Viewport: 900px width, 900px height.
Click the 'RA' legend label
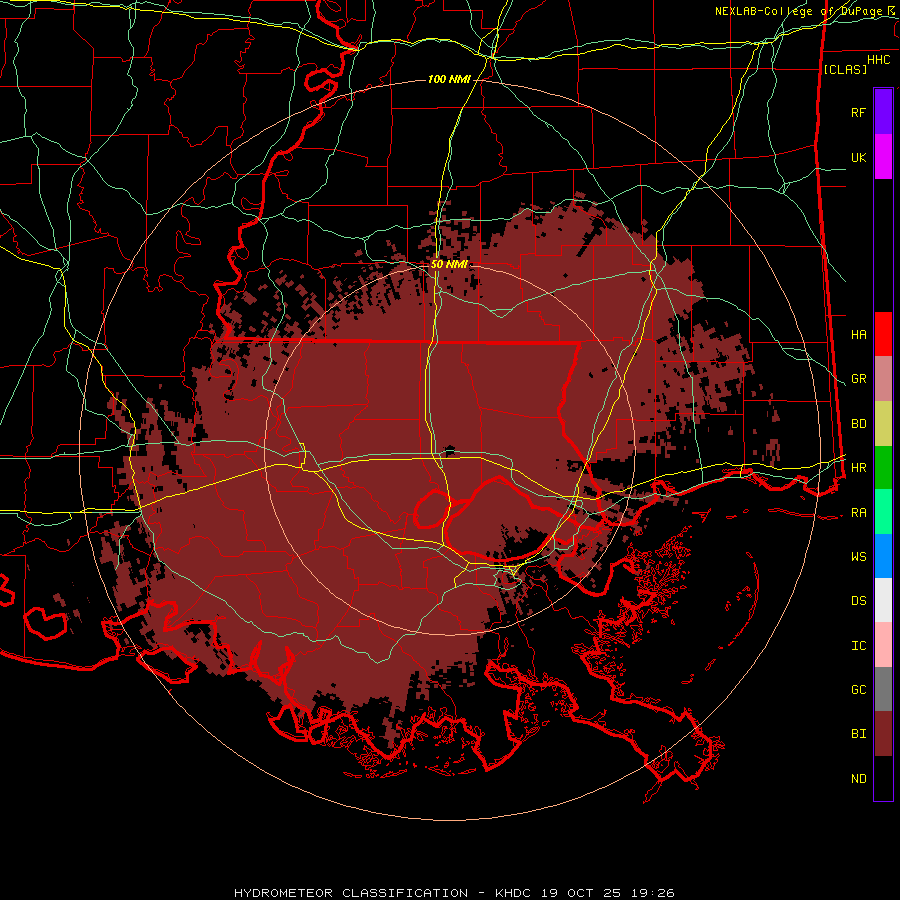(x=858, y=513)
